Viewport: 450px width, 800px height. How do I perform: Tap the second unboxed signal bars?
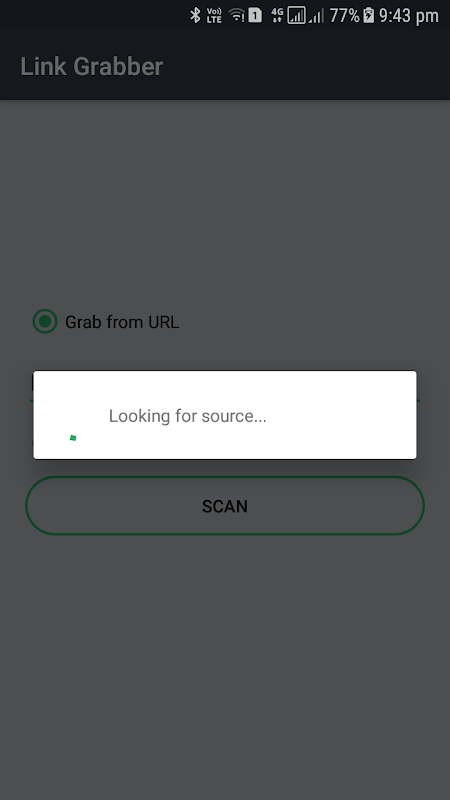click(316, 16)
